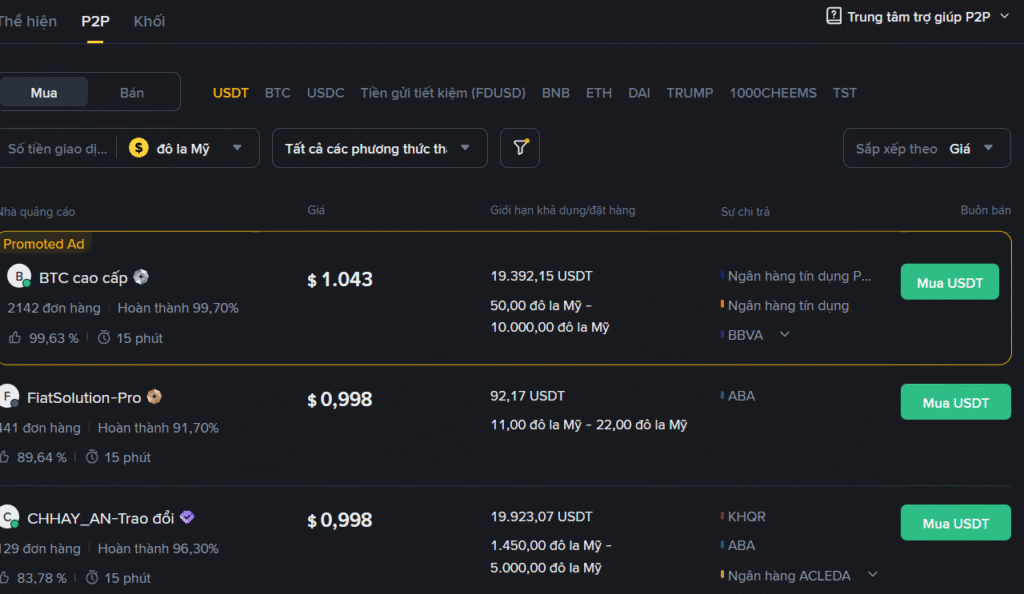
Task: Open the Sắp xếp theo Giá dropdown
Action: tap(926, 148)
